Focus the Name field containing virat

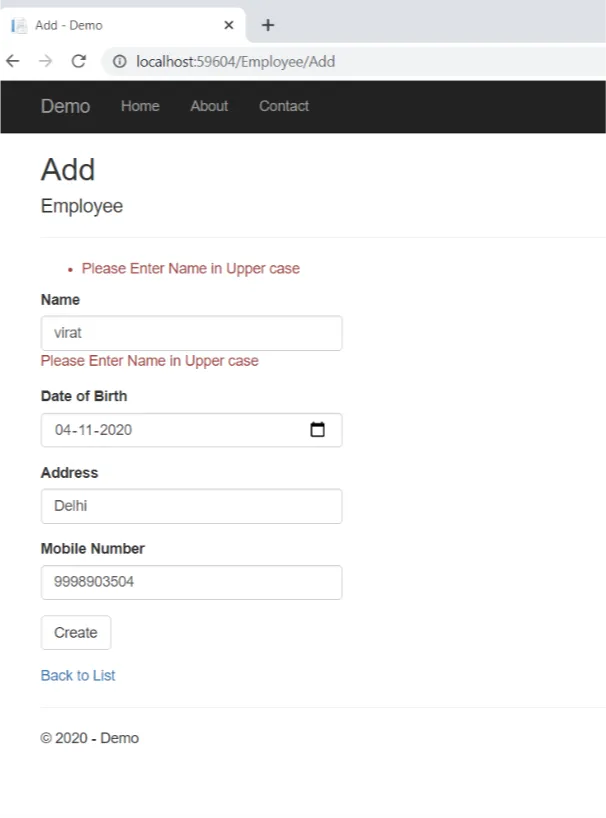point(191,333)
